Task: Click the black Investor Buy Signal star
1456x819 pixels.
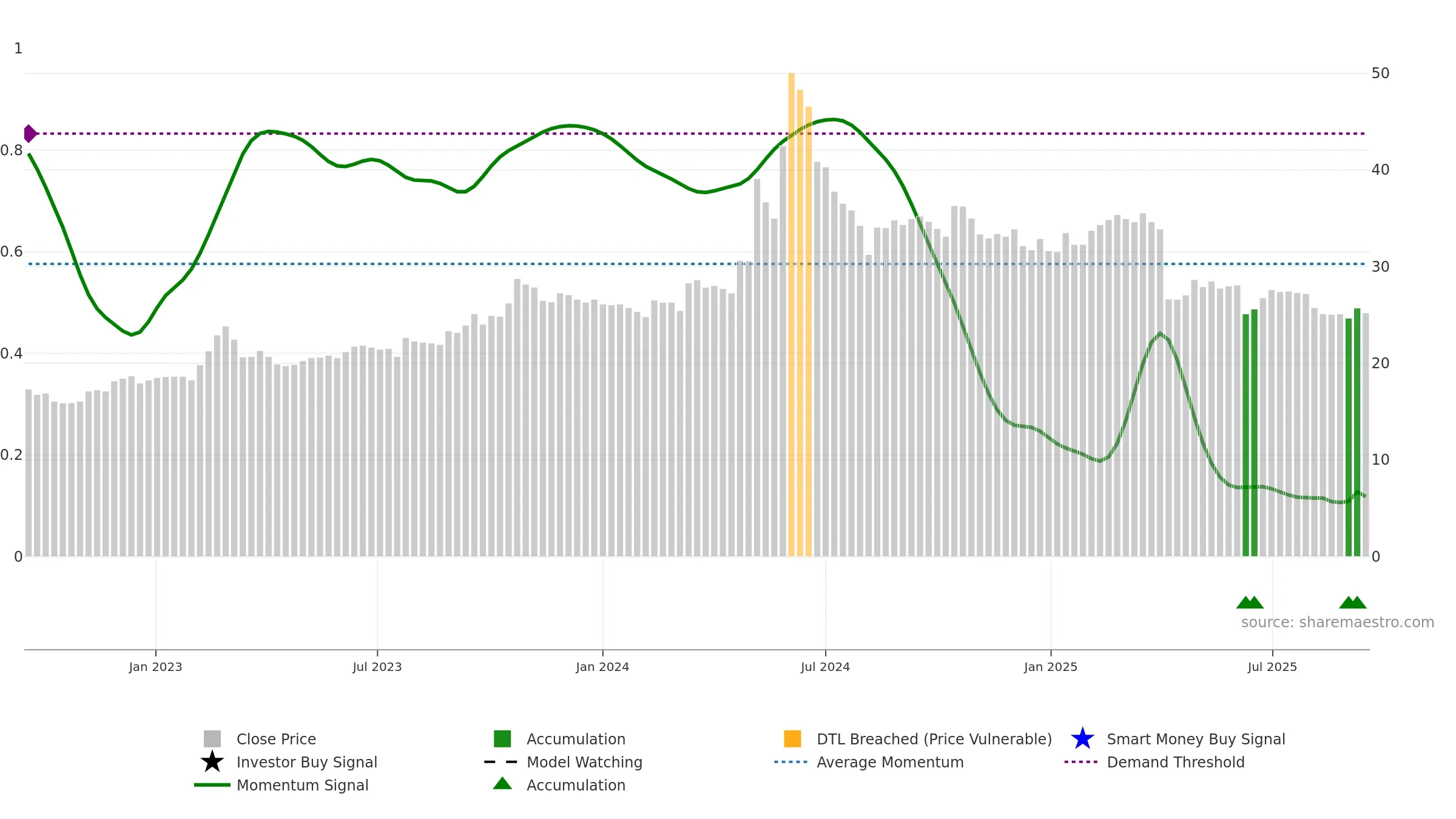Action: (212, 762)
